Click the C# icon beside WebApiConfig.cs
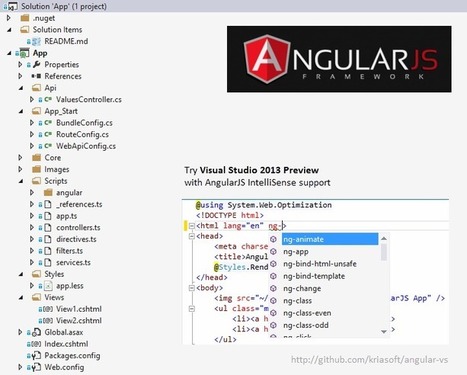467x375 pixels. (x=48, y=146)
